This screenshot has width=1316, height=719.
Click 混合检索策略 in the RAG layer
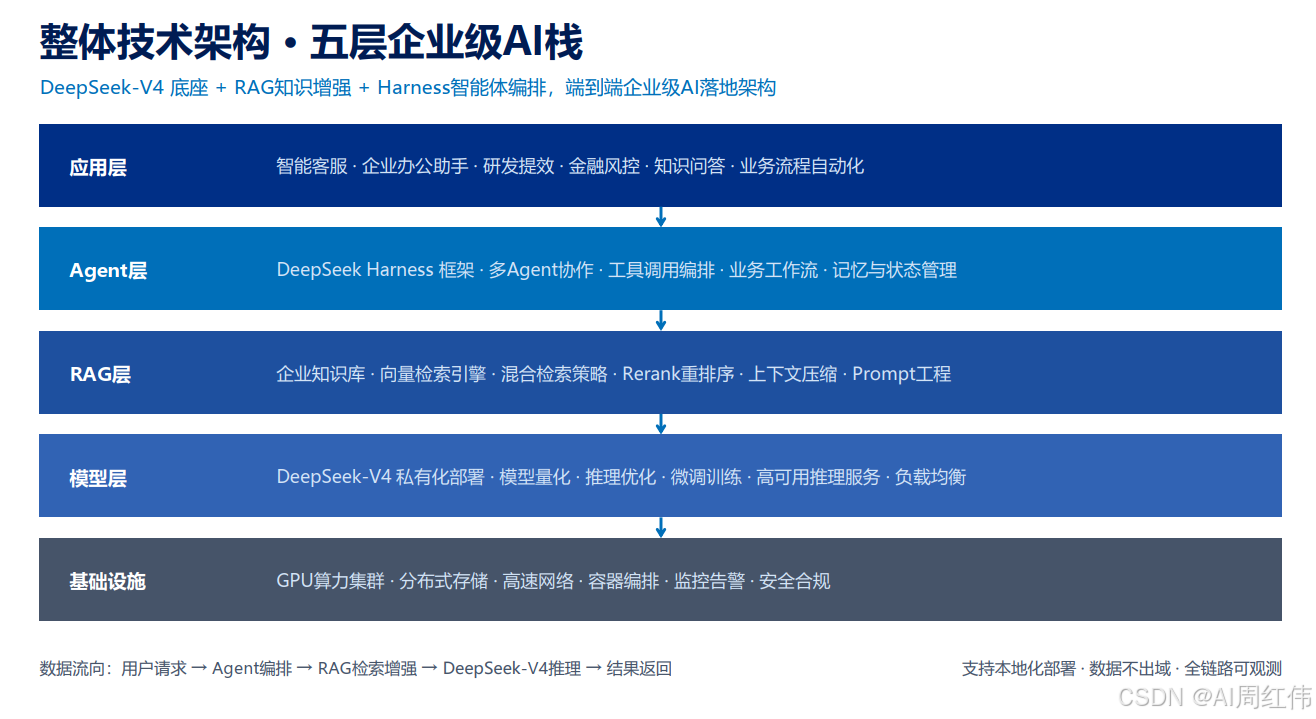pyautogui.click(x=554, y=374)
